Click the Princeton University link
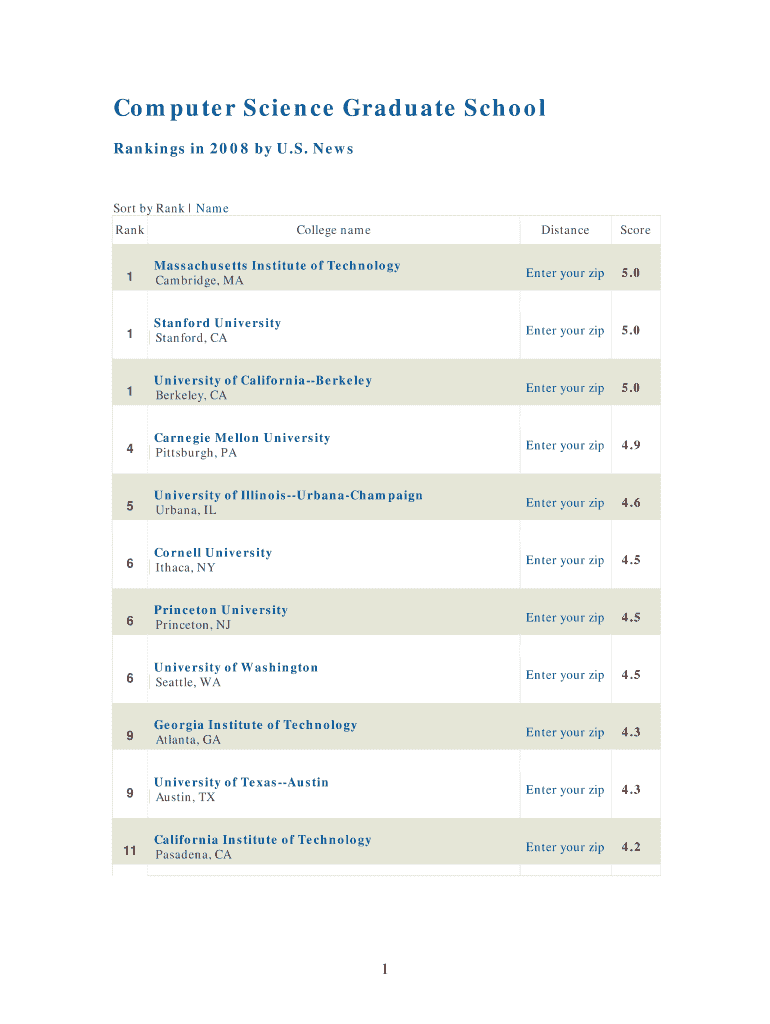Image resolution: width=770 pixels, height=1024 pixels. click(x=221, y=610)
